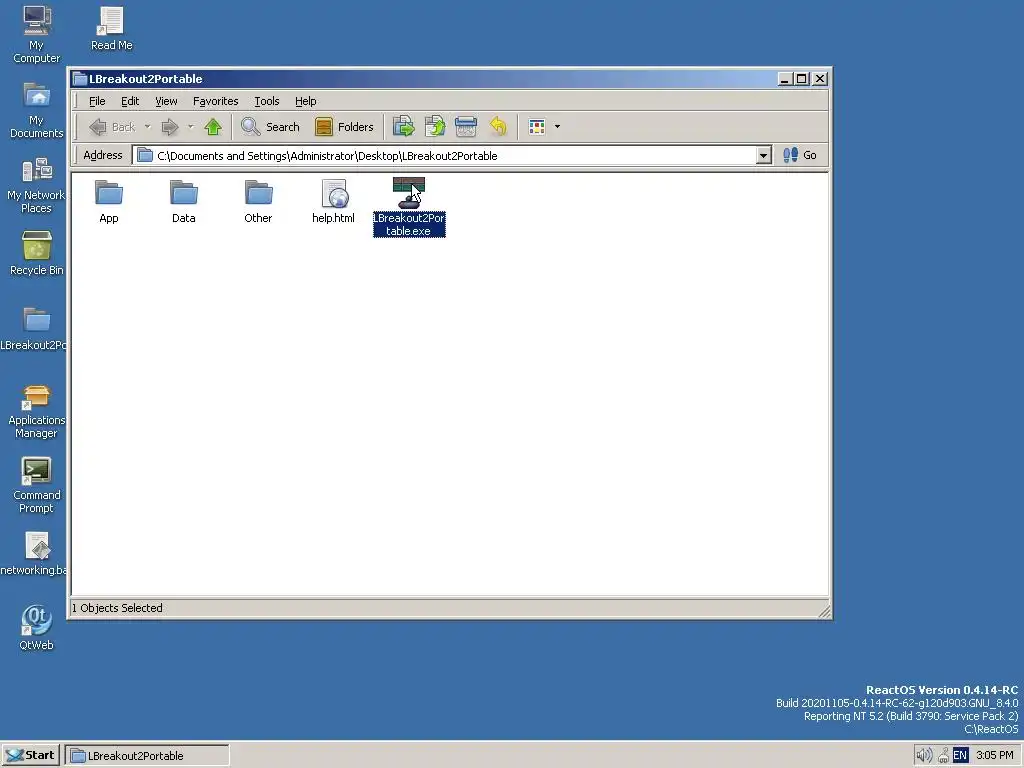The height and width of the screenshot is (768, 1024).
Task: Click the '1 Objects Selected' status text
Action: [x=117, y=608]
